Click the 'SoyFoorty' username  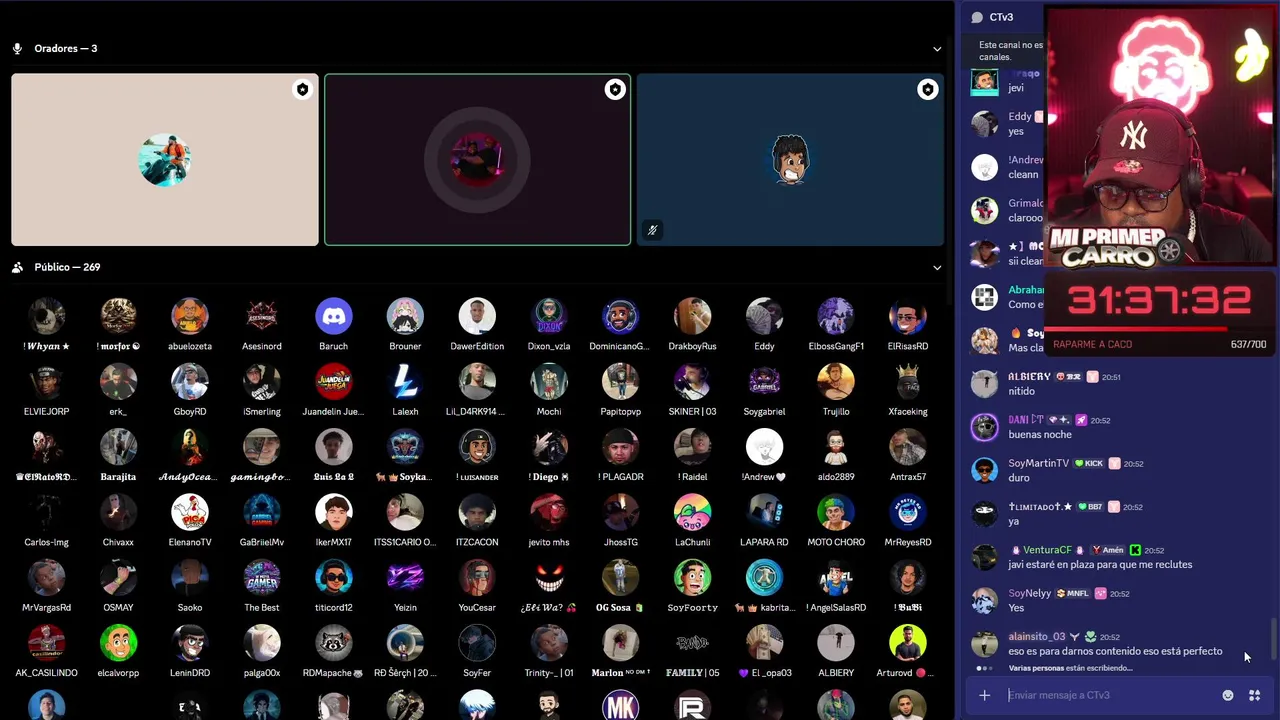click(692, 607)
